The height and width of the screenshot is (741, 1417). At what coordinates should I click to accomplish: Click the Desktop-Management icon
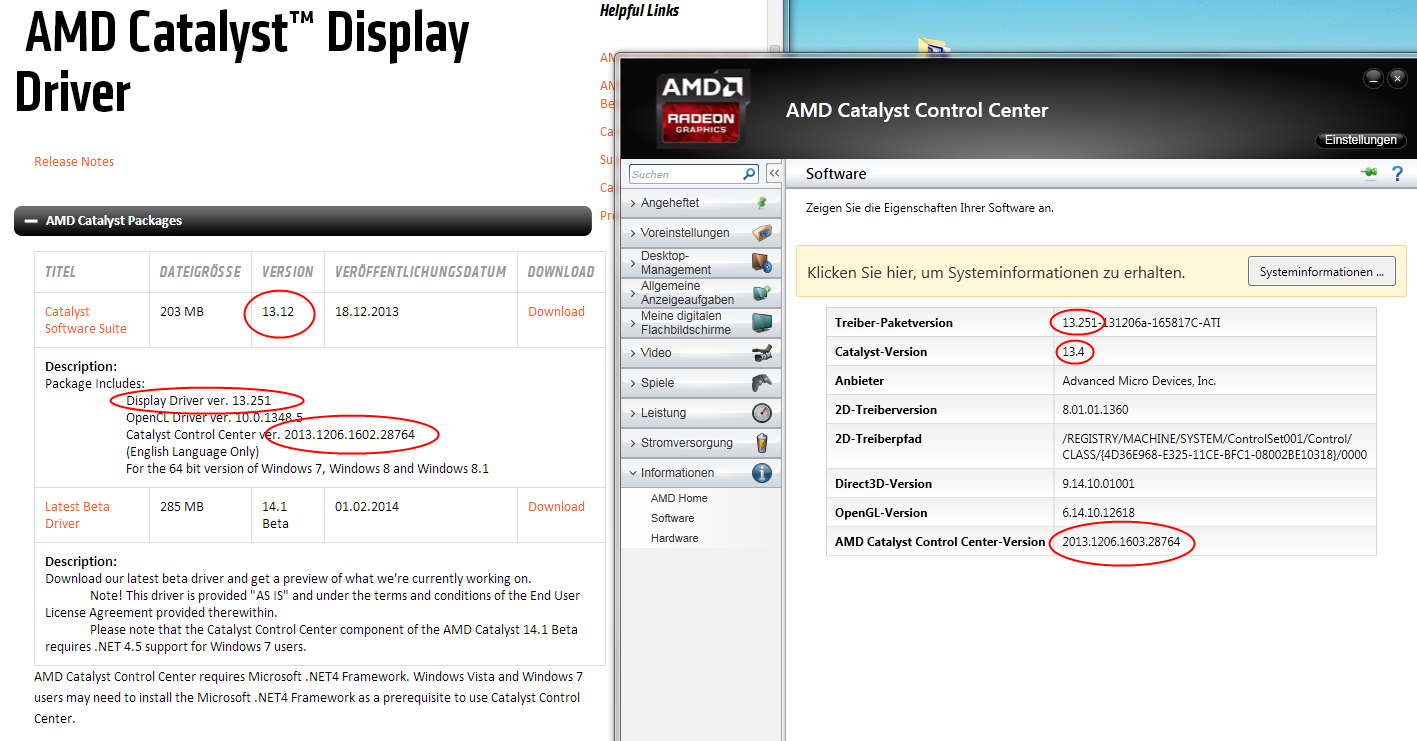(x=762, y=263)
